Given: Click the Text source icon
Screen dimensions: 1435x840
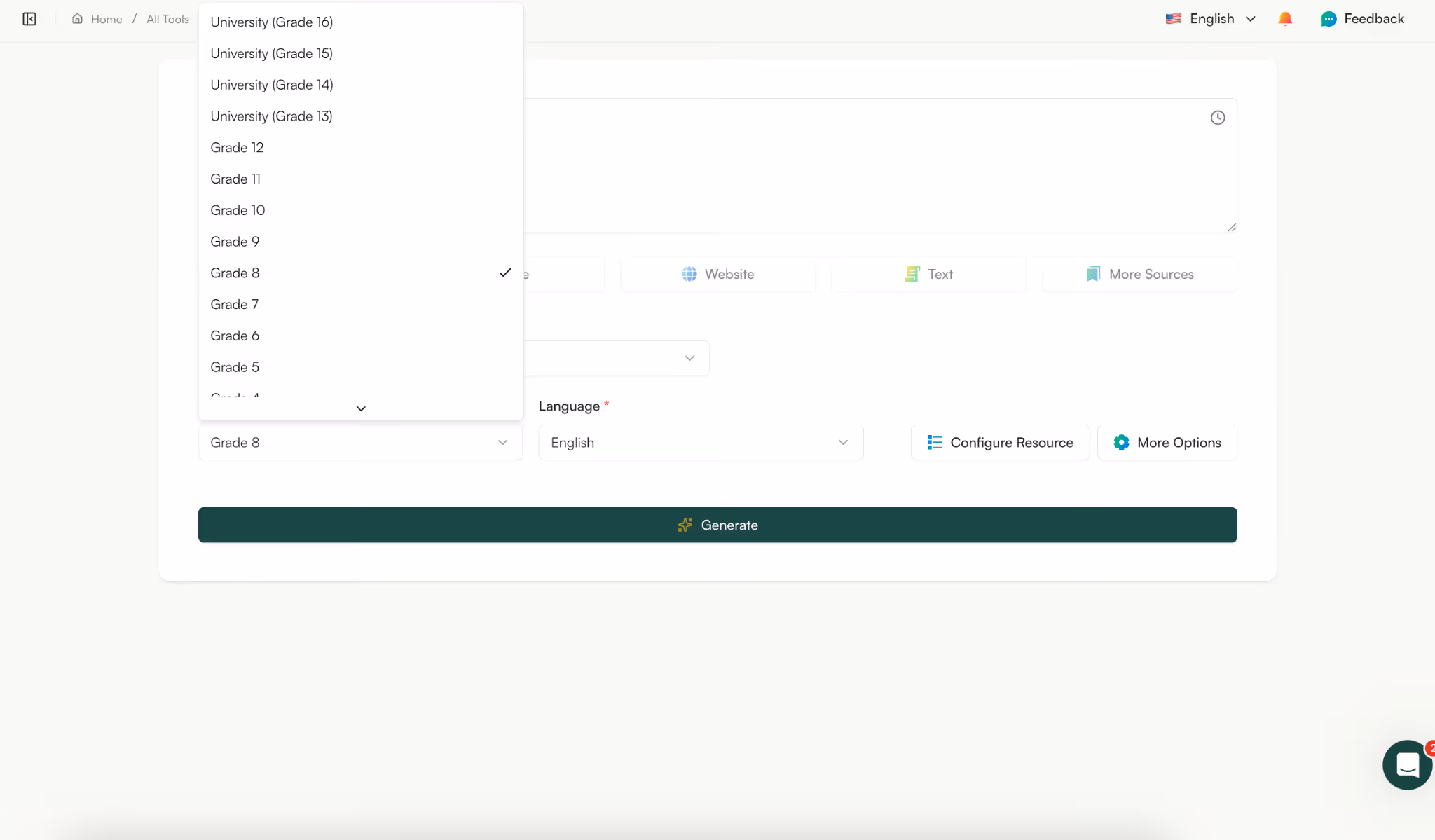Looking at the screenshot, I should (912, 274).
